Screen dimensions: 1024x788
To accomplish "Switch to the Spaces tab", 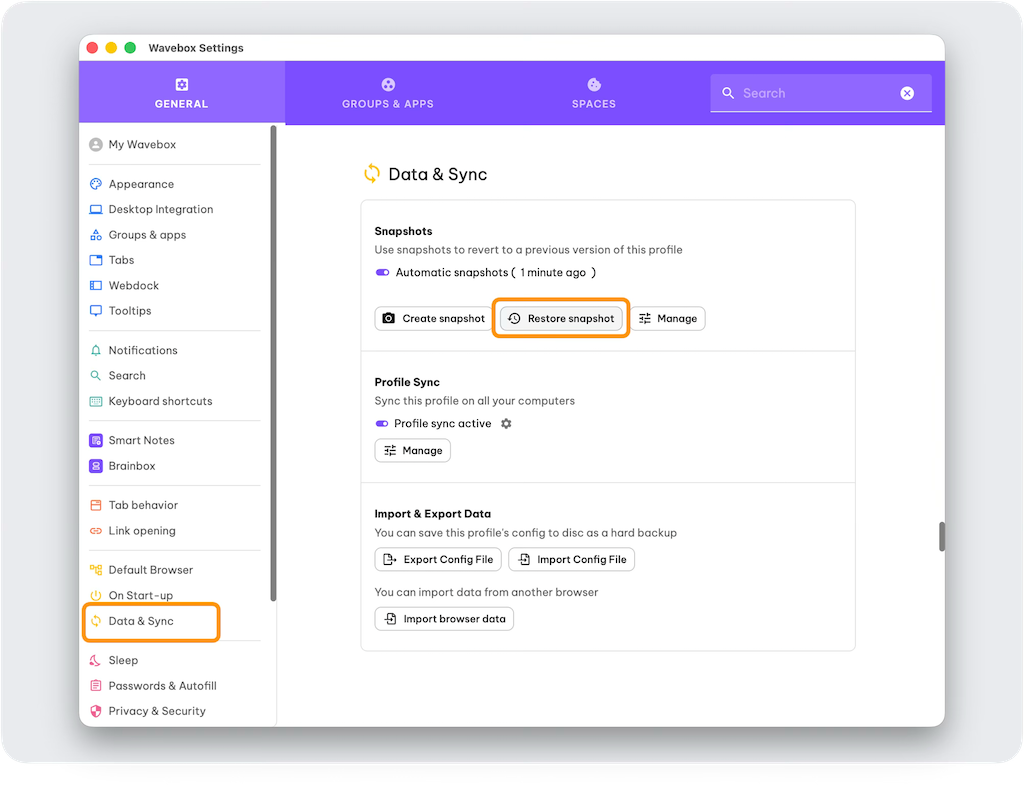I will (593, 93).
